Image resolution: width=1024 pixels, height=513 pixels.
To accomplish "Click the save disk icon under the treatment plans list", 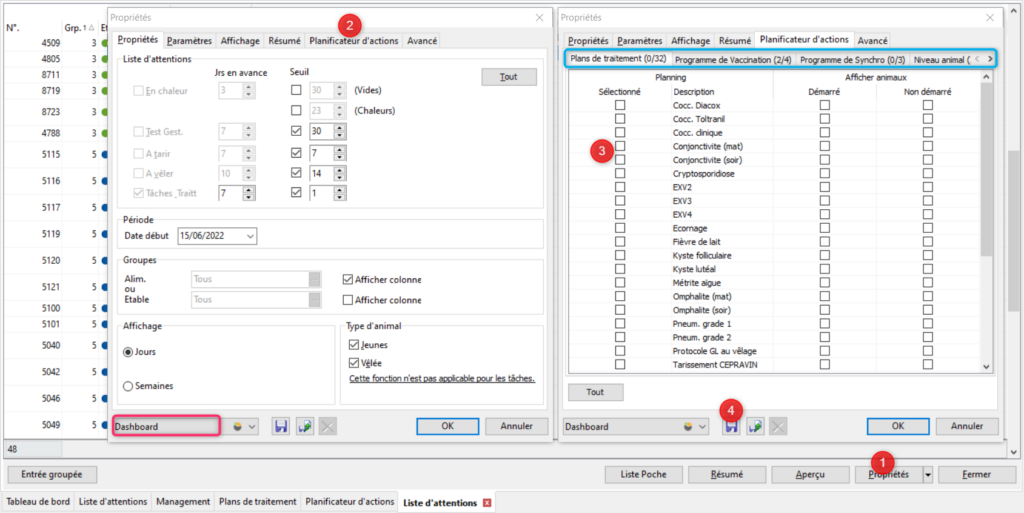I will 731,426.
